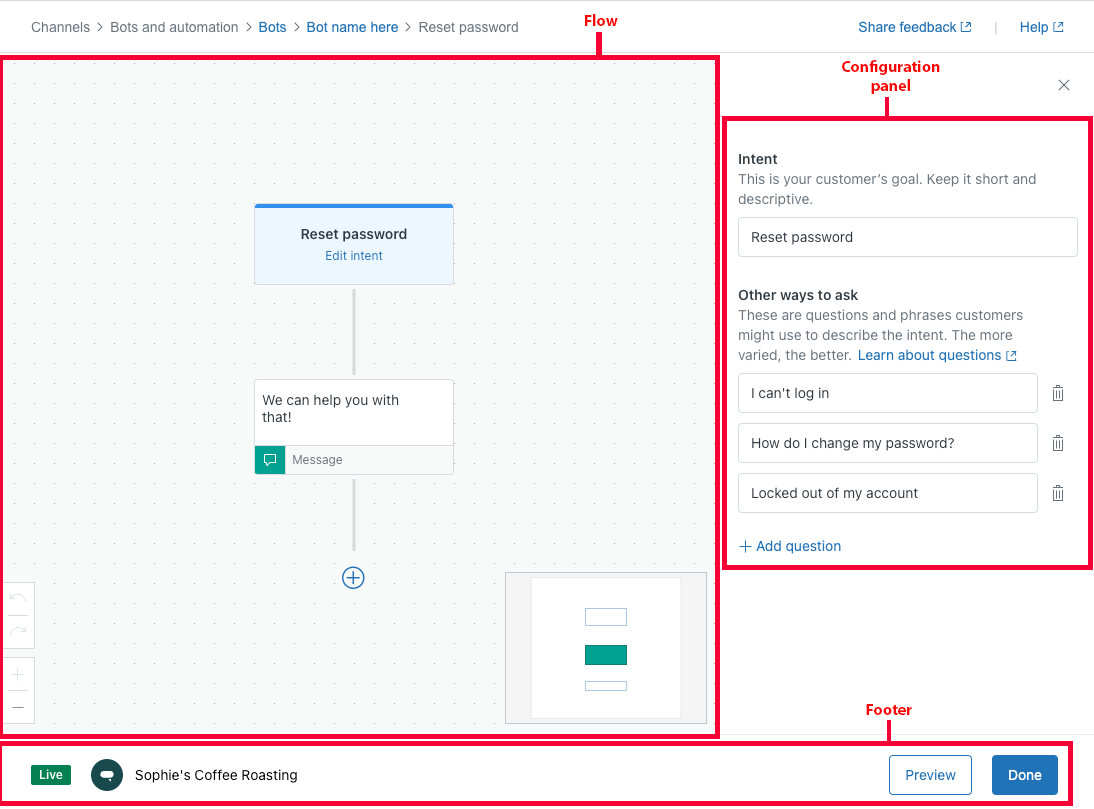1094x809 pixels.
Task: Click the undo arrow in the flow canvas
Action: pos(18,599)
